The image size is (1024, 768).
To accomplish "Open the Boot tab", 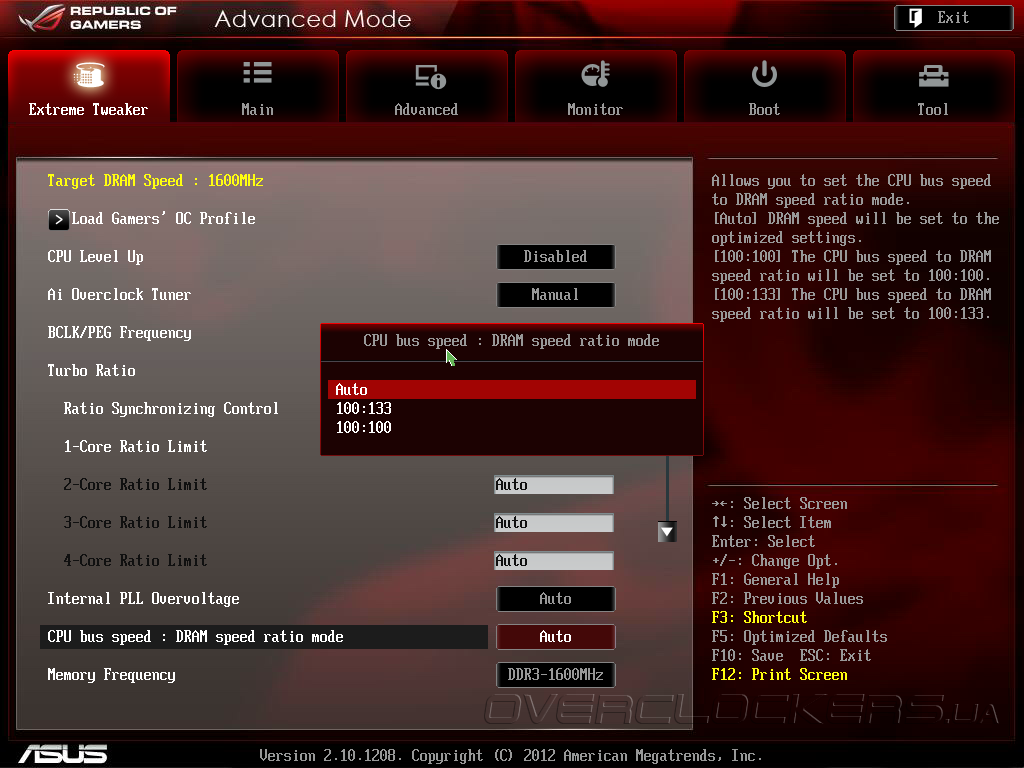I will coord(764,86).
